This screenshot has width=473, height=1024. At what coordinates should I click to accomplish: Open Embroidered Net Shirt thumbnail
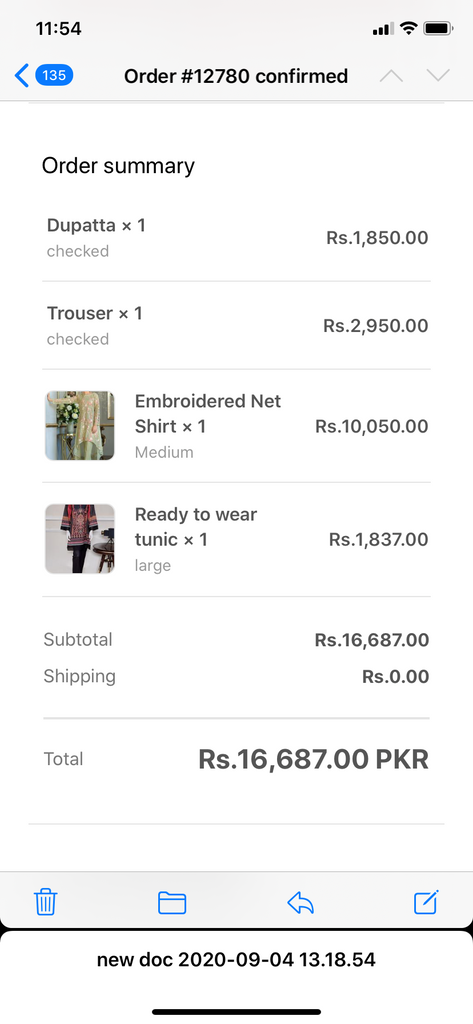(x=80, y=426)
